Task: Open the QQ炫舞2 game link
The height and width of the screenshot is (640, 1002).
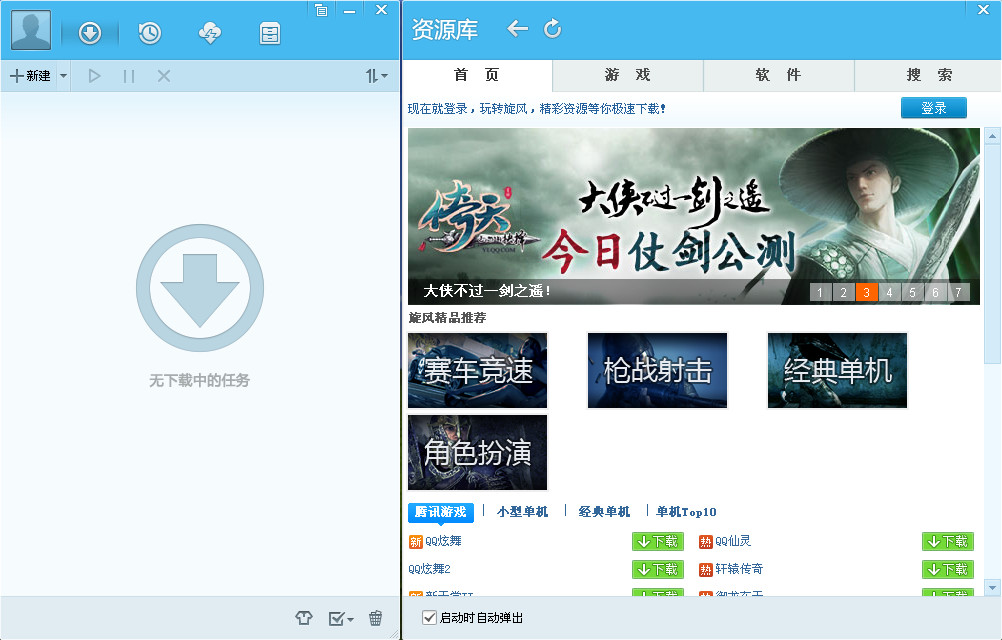Action: (429, 568)
